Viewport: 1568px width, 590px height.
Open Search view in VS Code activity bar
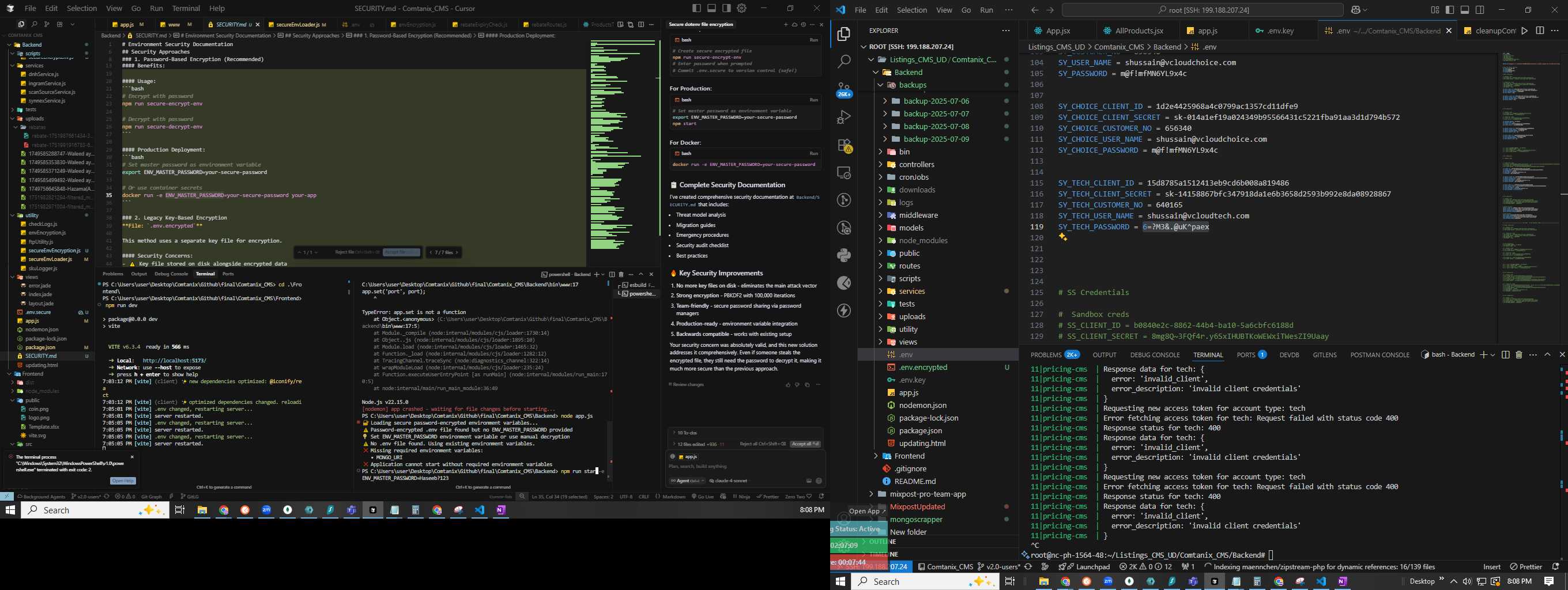pos(843,62)
